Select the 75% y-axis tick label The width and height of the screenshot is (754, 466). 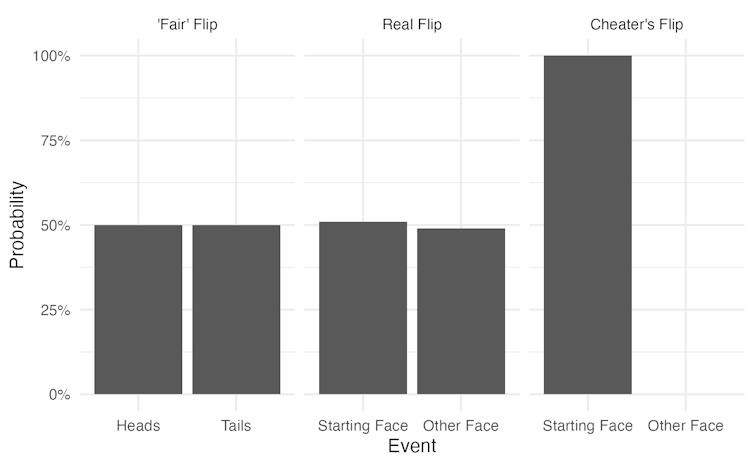(x=54, y=141)
